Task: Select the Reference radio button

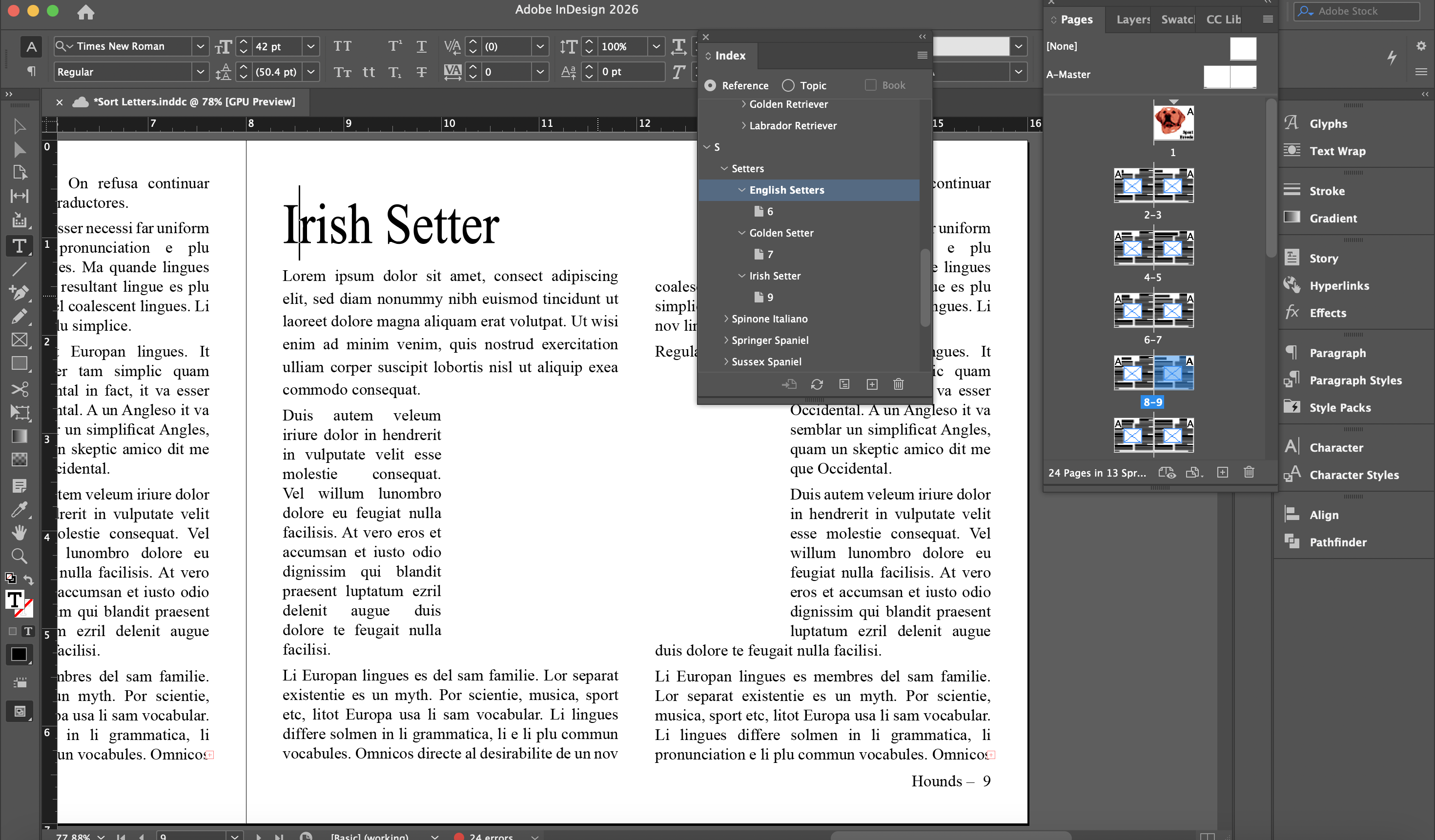Action: (x=710, y=85)
